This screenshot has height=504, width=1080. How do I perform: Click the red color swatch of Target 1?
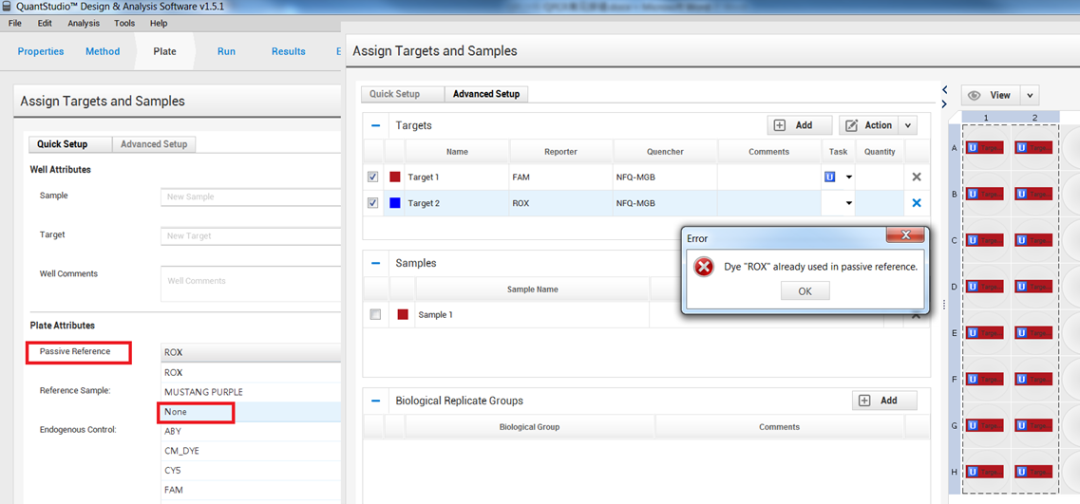[x=395, y=177]
